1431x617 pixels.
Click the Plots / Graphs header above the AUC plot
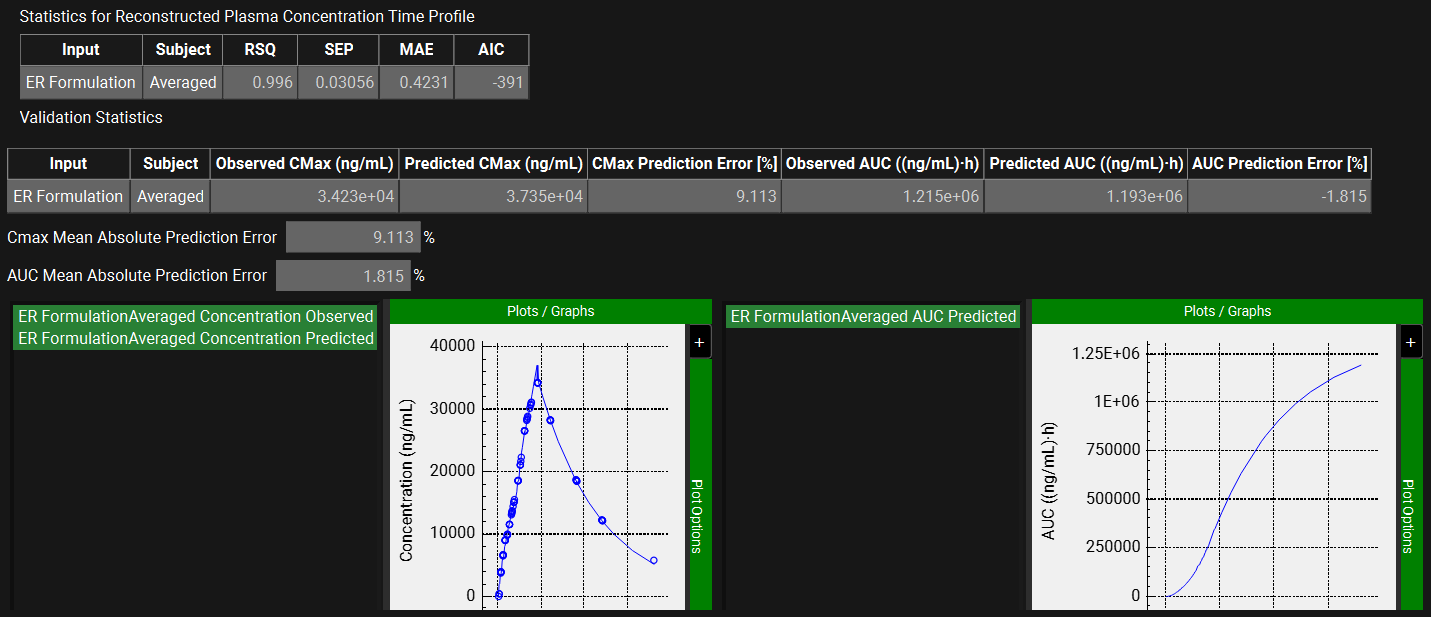(1227, 311)
